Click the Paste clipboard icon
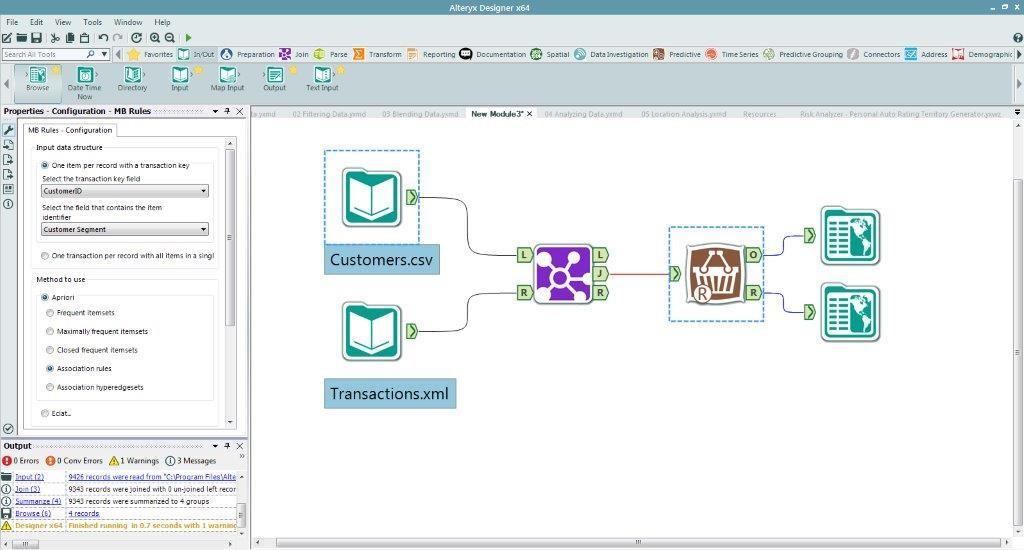Screen dimensions: 1024x550 pyautogui.click(x=84, y=38)
